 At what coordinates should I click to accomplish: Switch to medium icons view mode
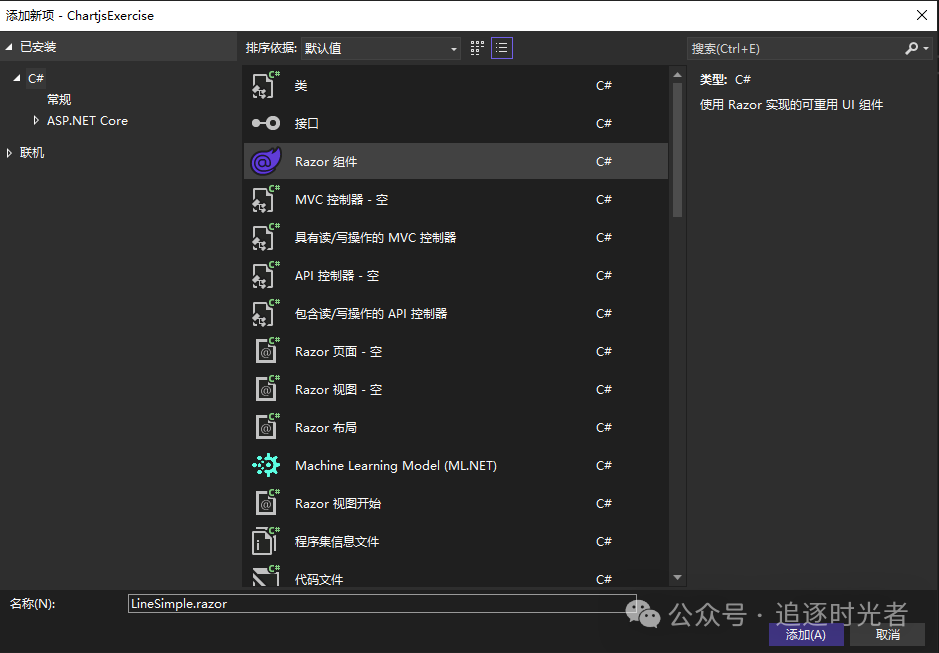click(x=476, y=47)
